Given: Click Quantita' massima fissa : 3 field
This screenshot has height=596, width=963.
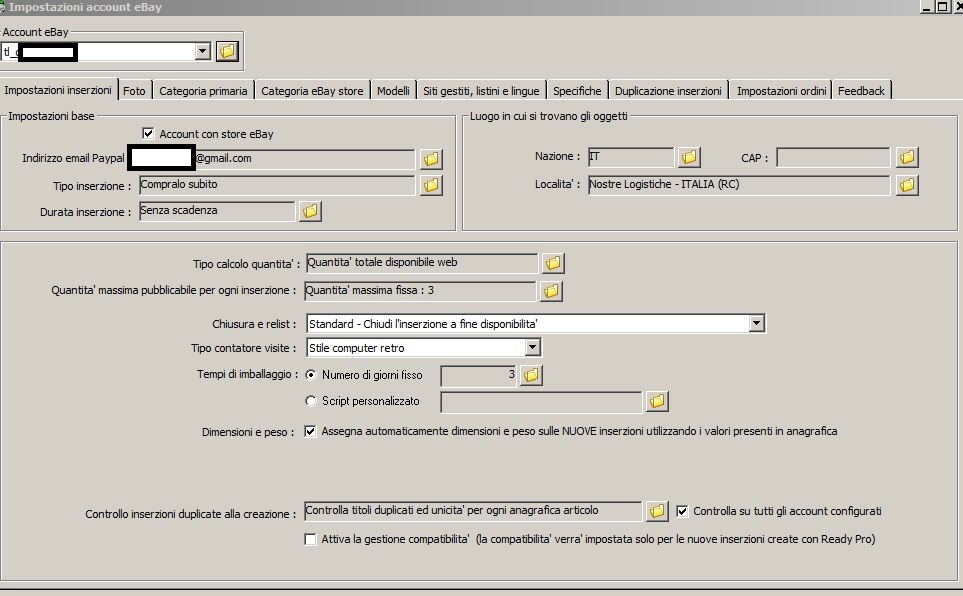Looking at the screenshot, I should (420, 291).
